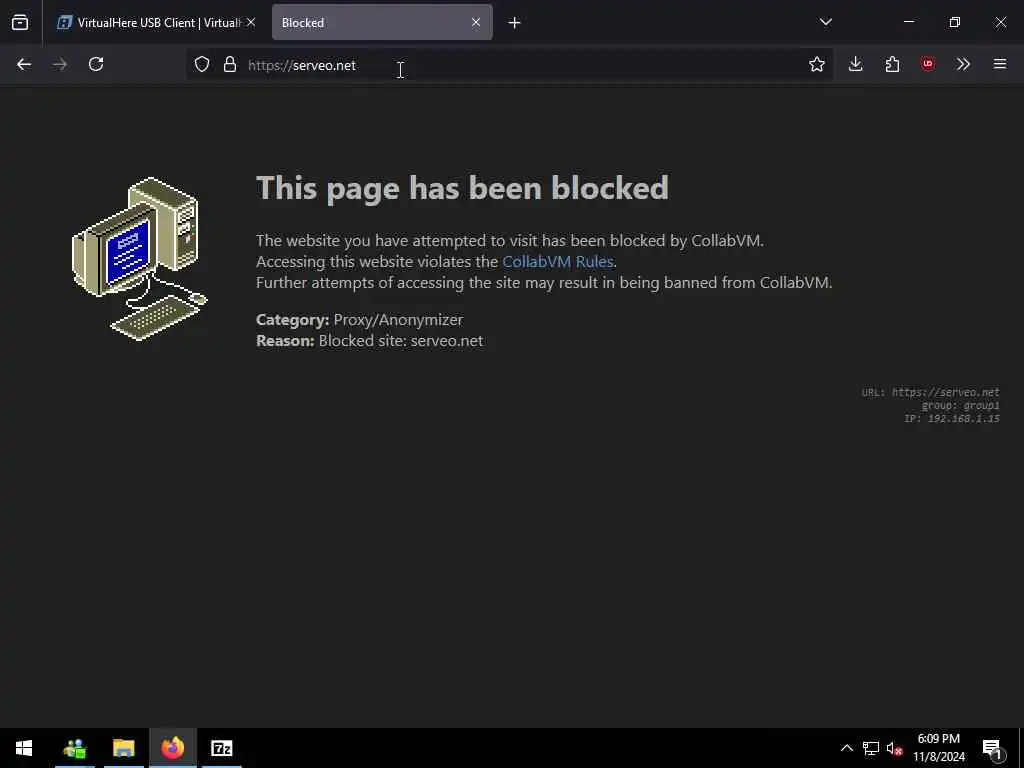This screenshot has height=768, width=1024.
Task: Close the Blocked tab
Action: click(x=475, y=22)
